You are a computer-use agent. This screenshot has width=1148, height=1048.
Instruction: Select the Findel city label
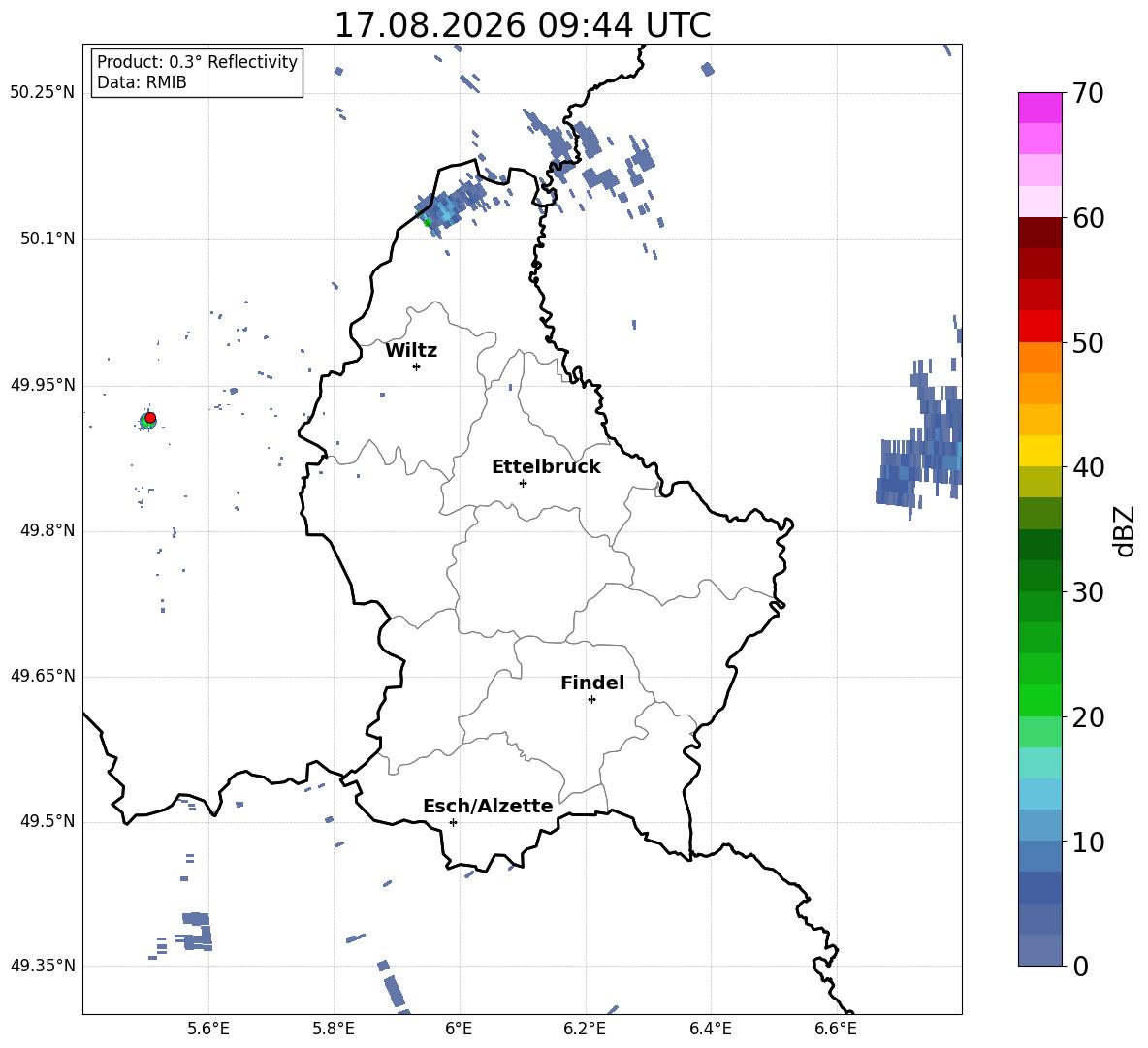coord(592,683)
